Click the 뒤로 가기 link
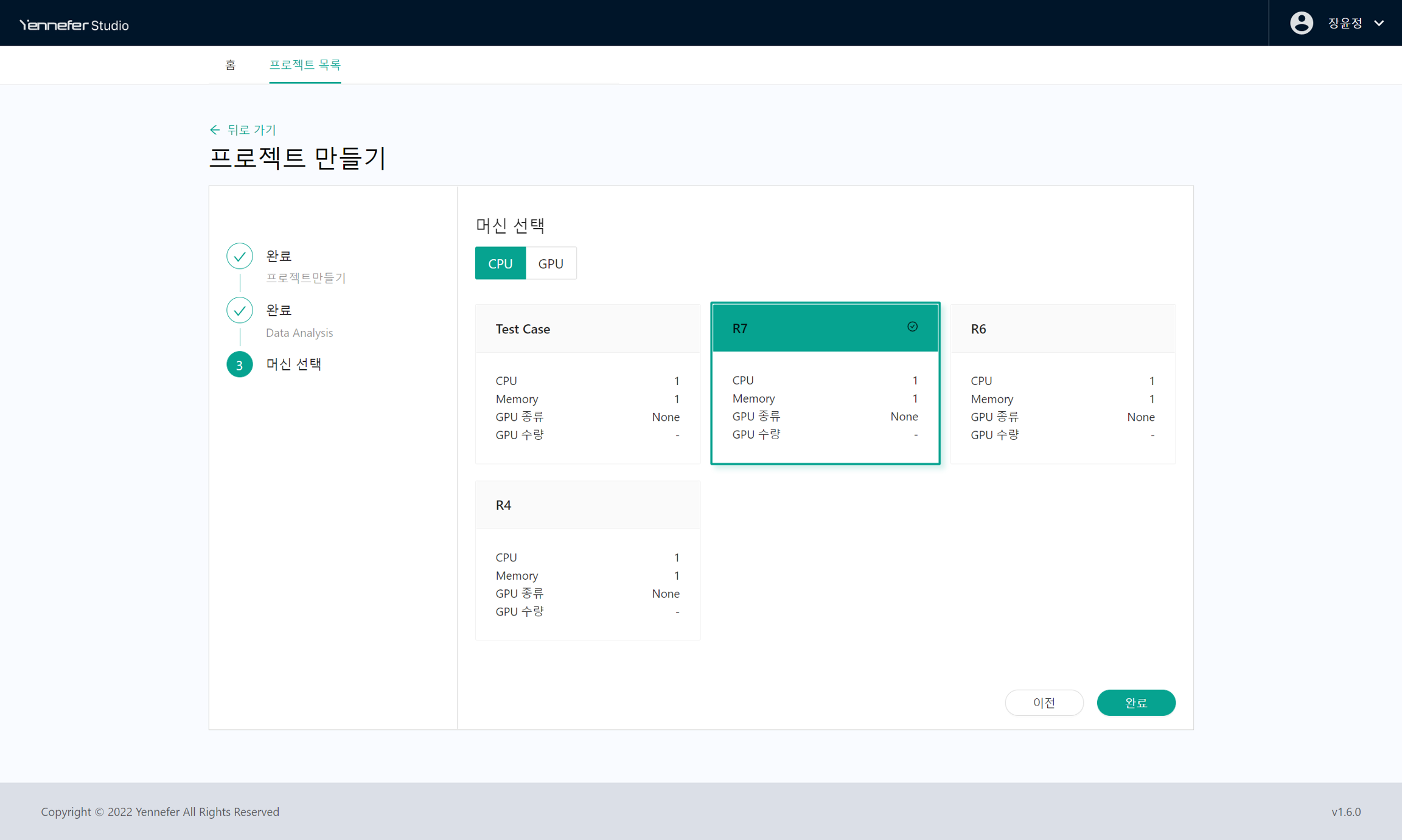Image resolution: width=1402 pixels, height=840 pixels. 251,130
